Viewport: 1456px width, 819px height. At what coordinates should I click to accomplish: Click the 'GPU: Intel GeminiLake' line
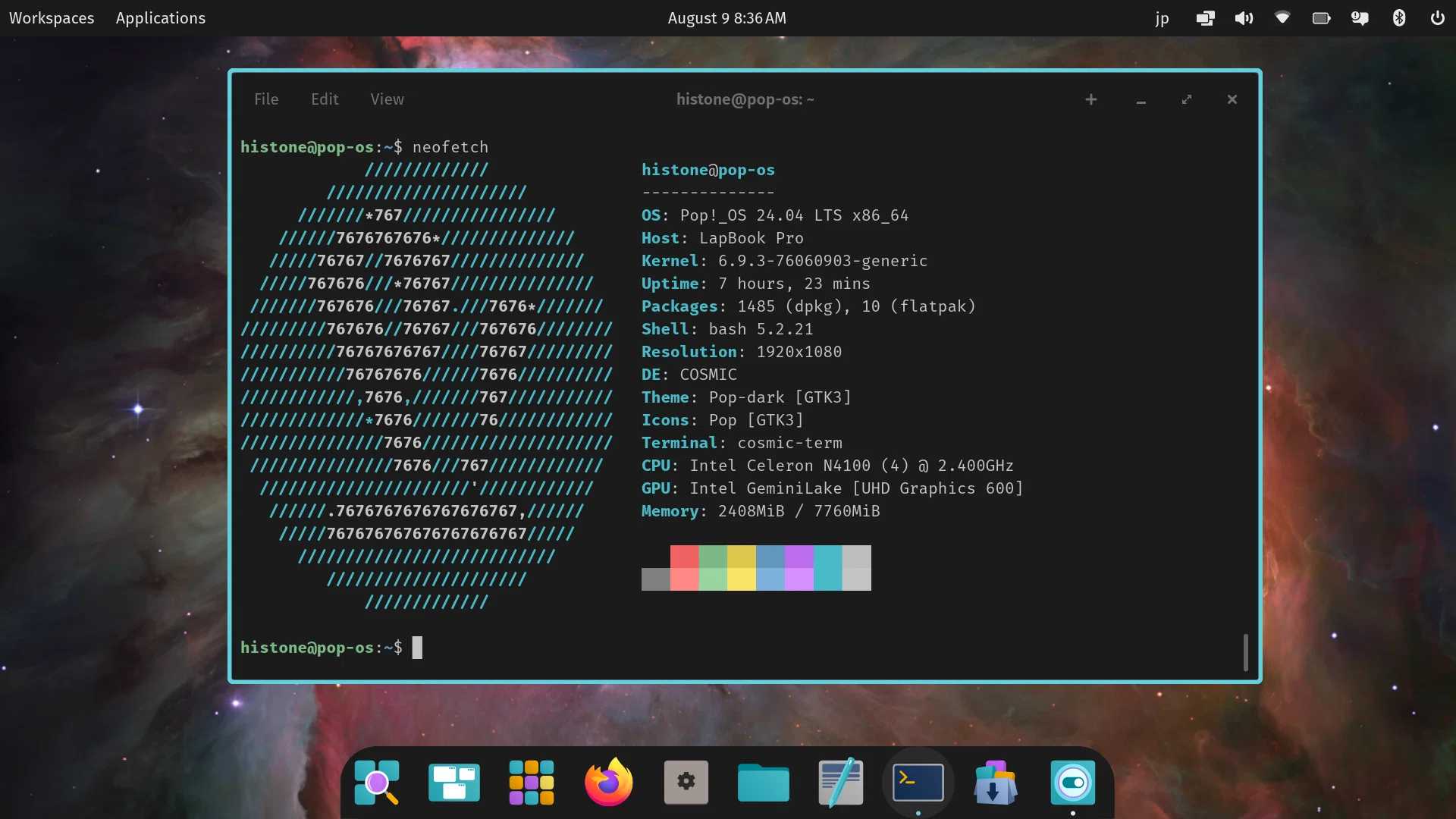833,488
